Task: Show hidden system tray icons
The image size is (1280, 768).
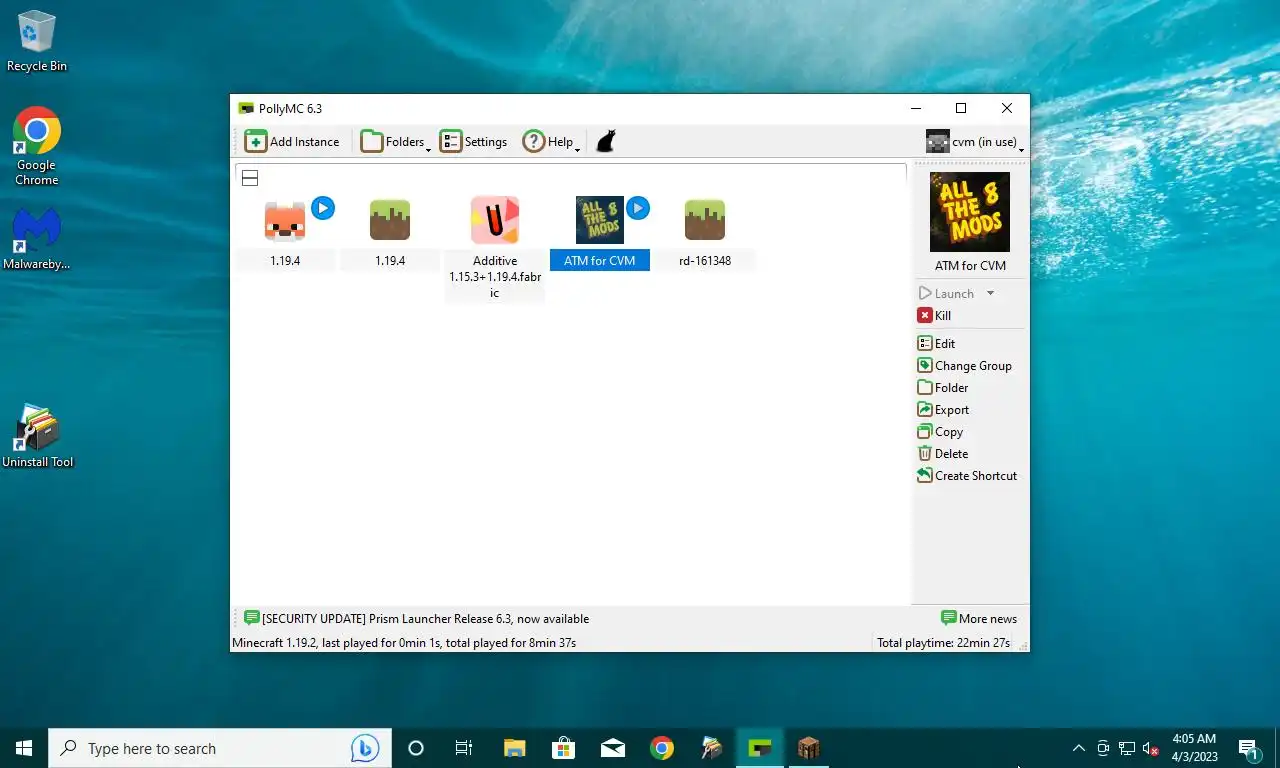Action: (1078, 748)
